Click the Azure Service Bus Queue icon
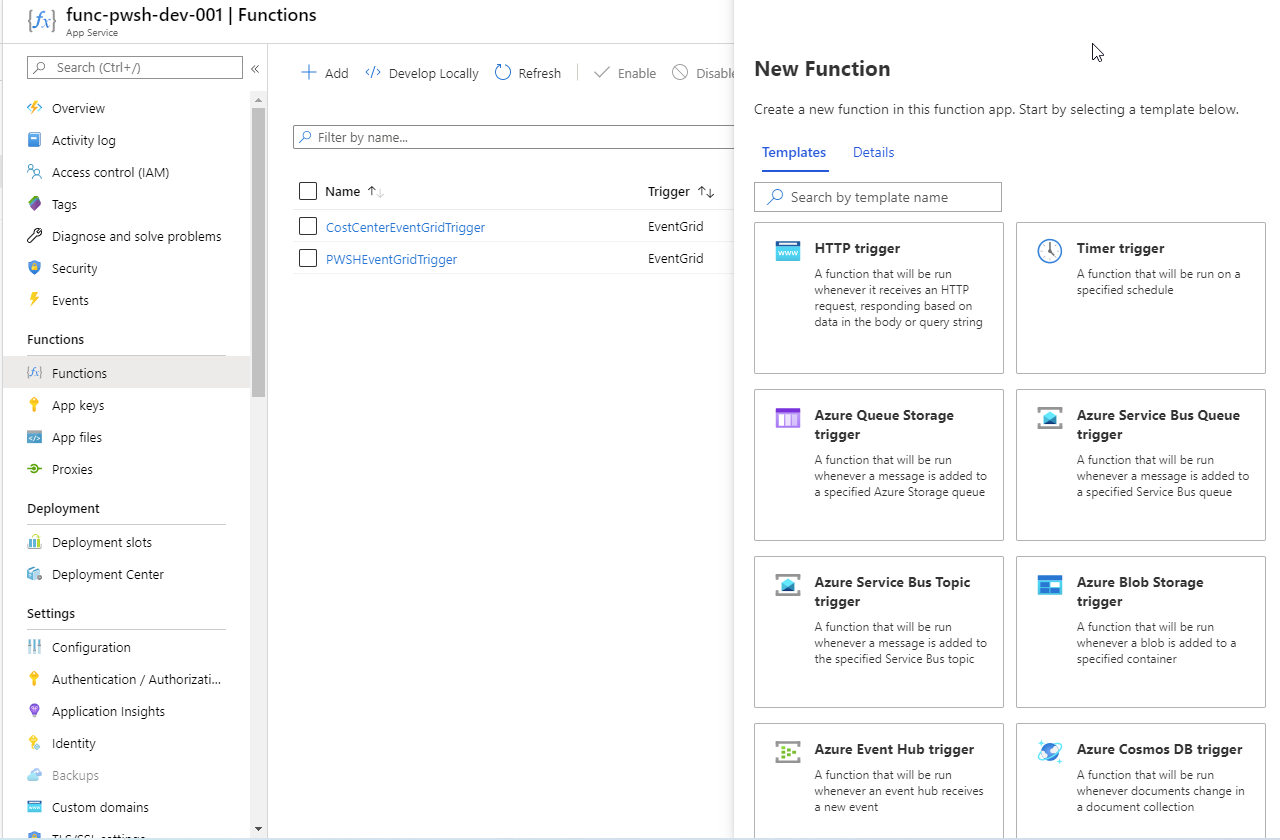Image resolution: width=1280 pixels, height=840 pixels. [x=1050, y=418]
